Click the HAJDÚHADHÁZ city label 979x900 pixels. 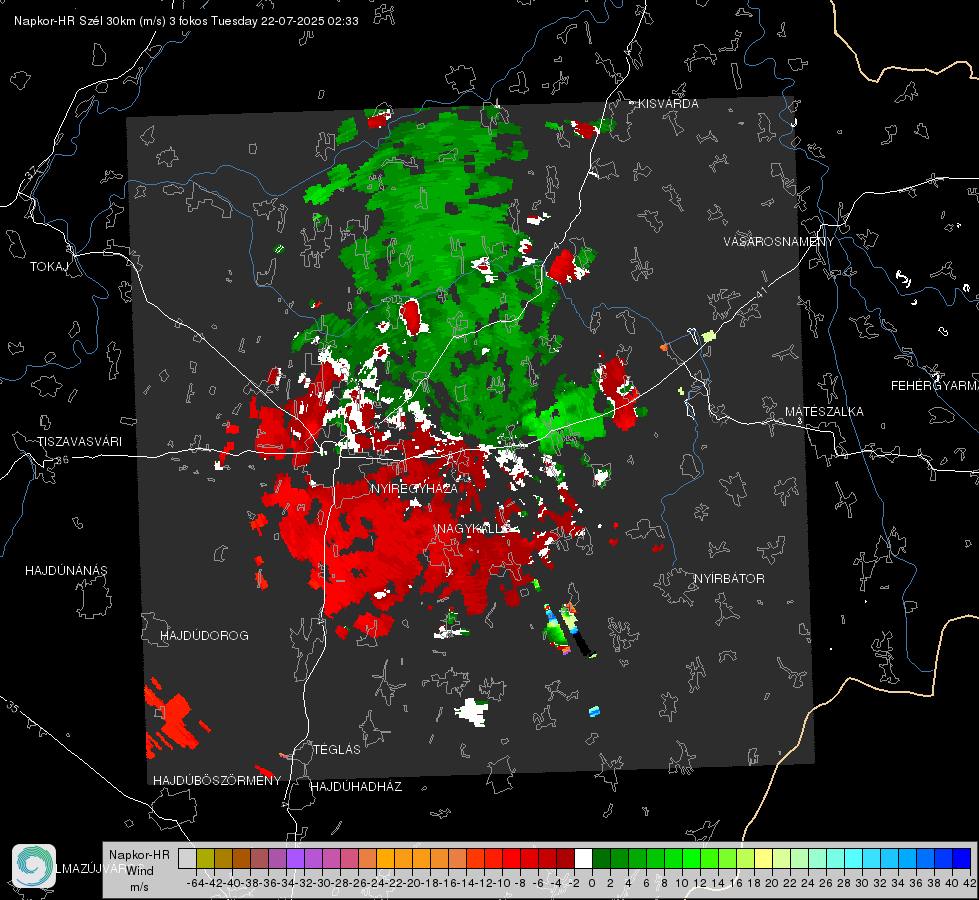tap(356, 787)
